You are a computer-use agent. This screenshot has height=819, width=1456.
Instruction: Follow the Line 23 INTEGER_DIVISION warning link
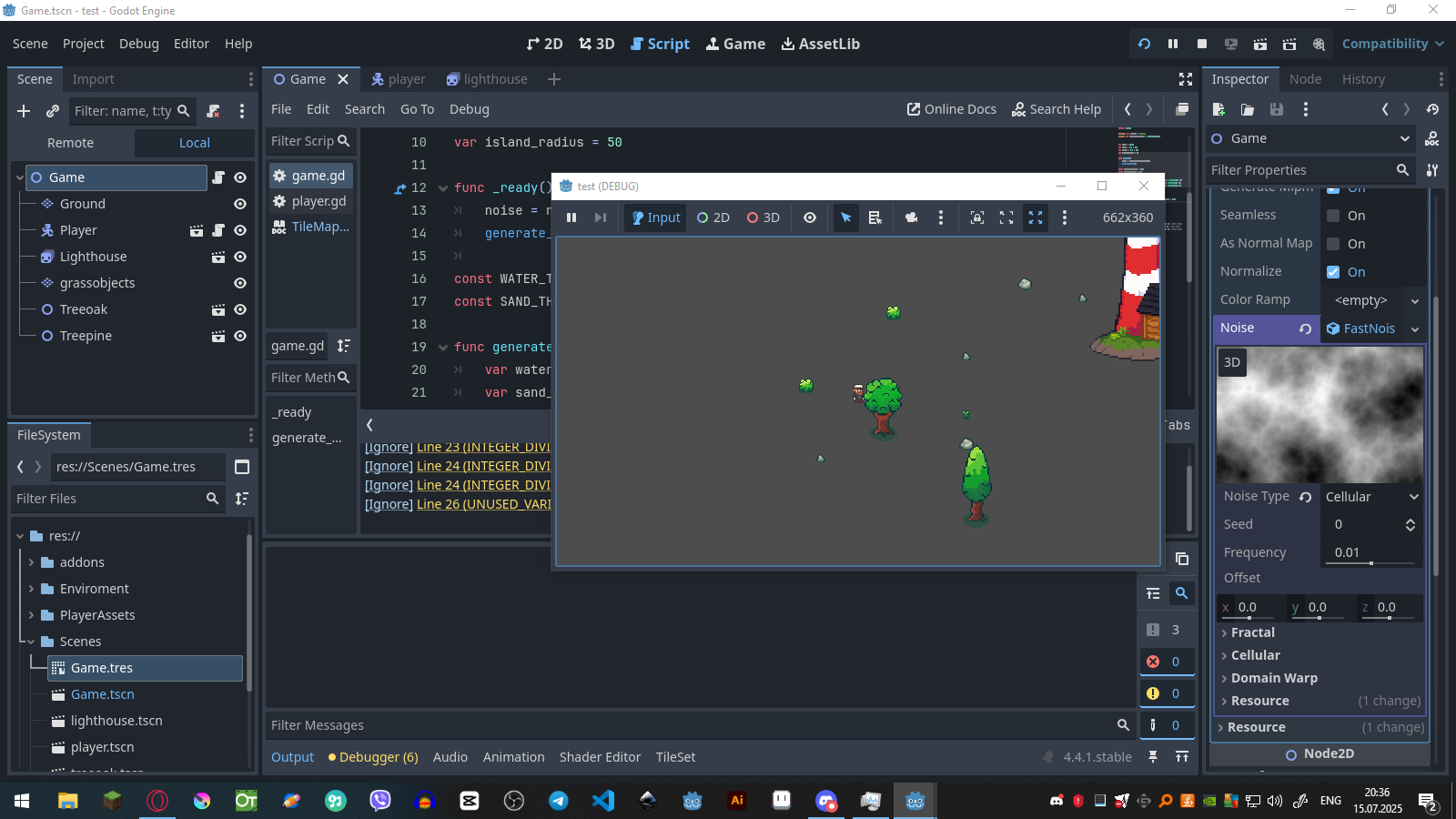tap(460, 447)
